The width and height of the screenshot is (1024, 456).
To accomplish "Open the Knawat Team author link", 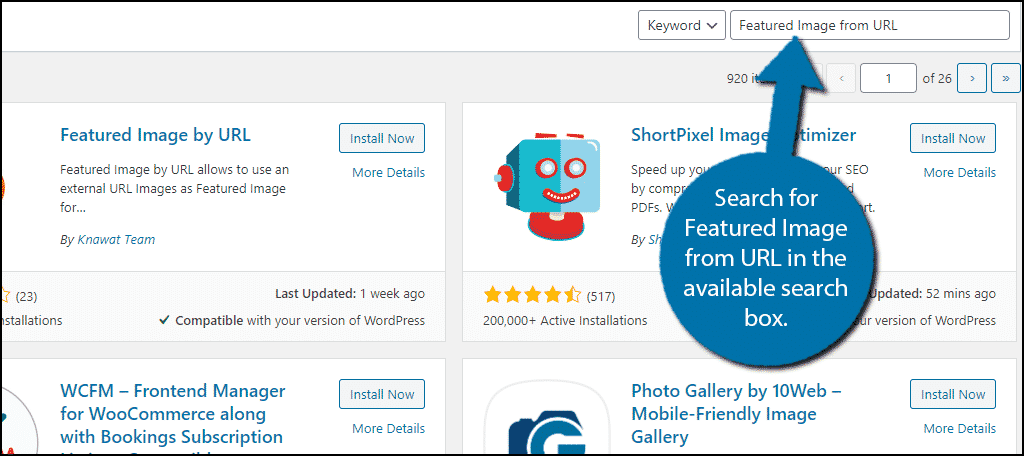I will tap(116, 240).
